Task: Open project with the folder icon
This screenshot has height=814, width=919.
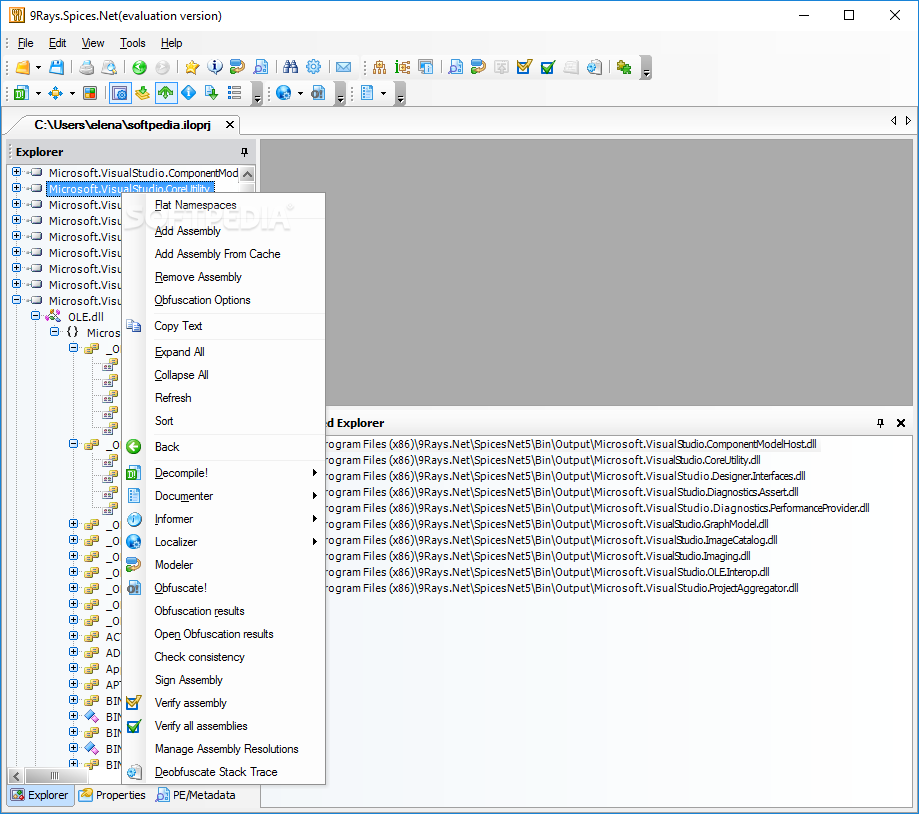Action: [22, 67]
